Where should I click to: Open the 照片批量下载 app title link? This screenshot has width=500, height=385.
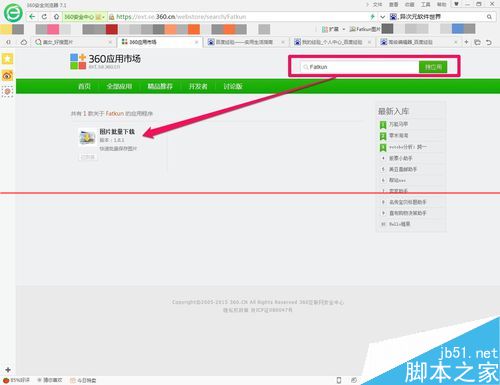(117, 132)
